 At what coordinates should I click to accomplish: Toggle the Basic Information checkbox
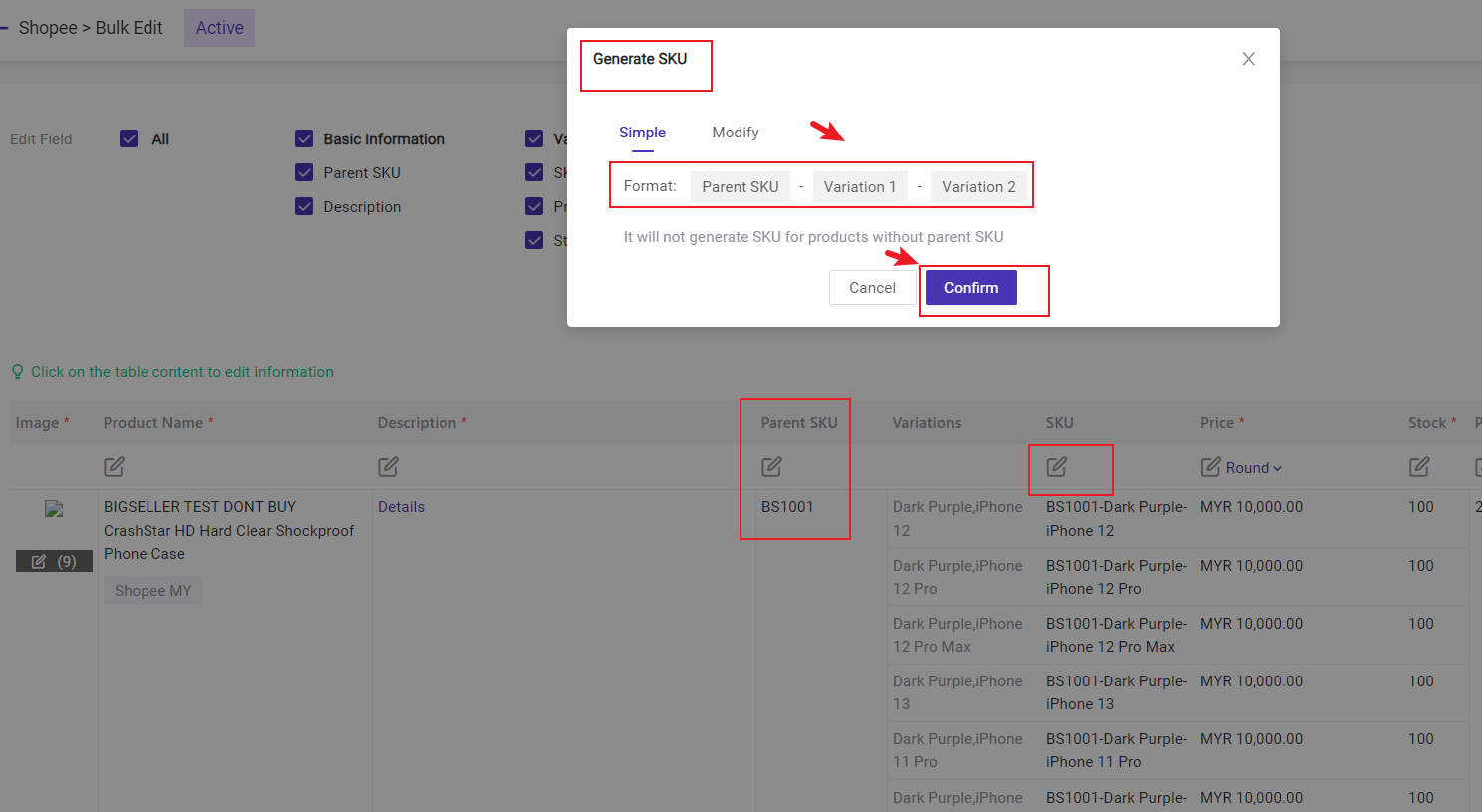(304, 138)
